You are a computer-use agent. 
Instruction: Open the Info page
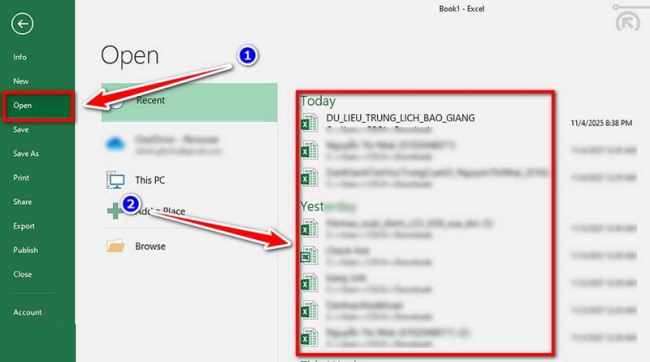click(20, 57)
